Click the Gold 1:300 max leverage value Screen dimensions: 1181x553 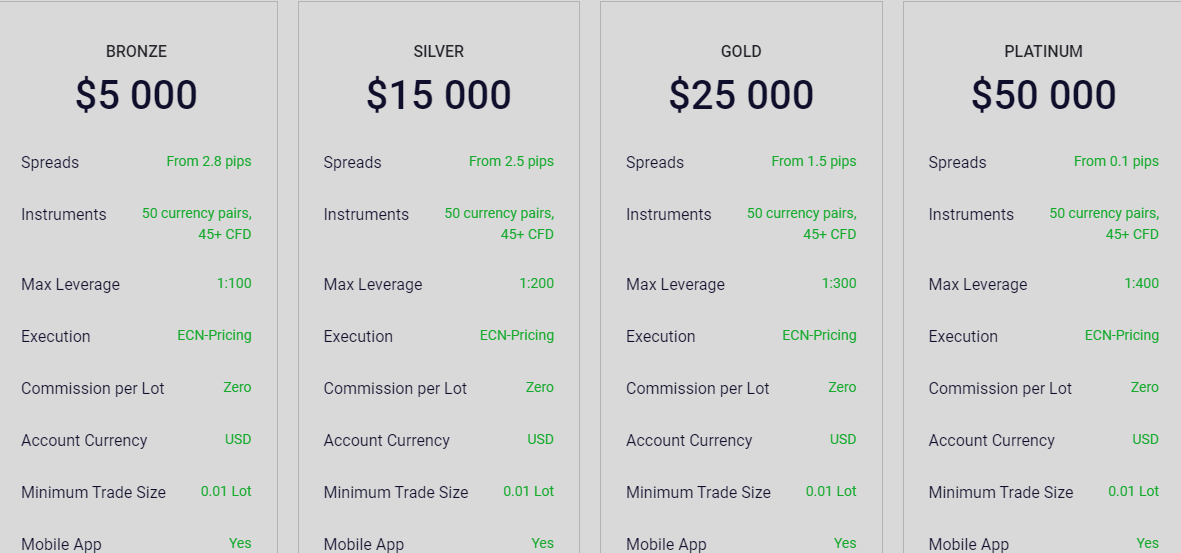(x=839, y=283)
